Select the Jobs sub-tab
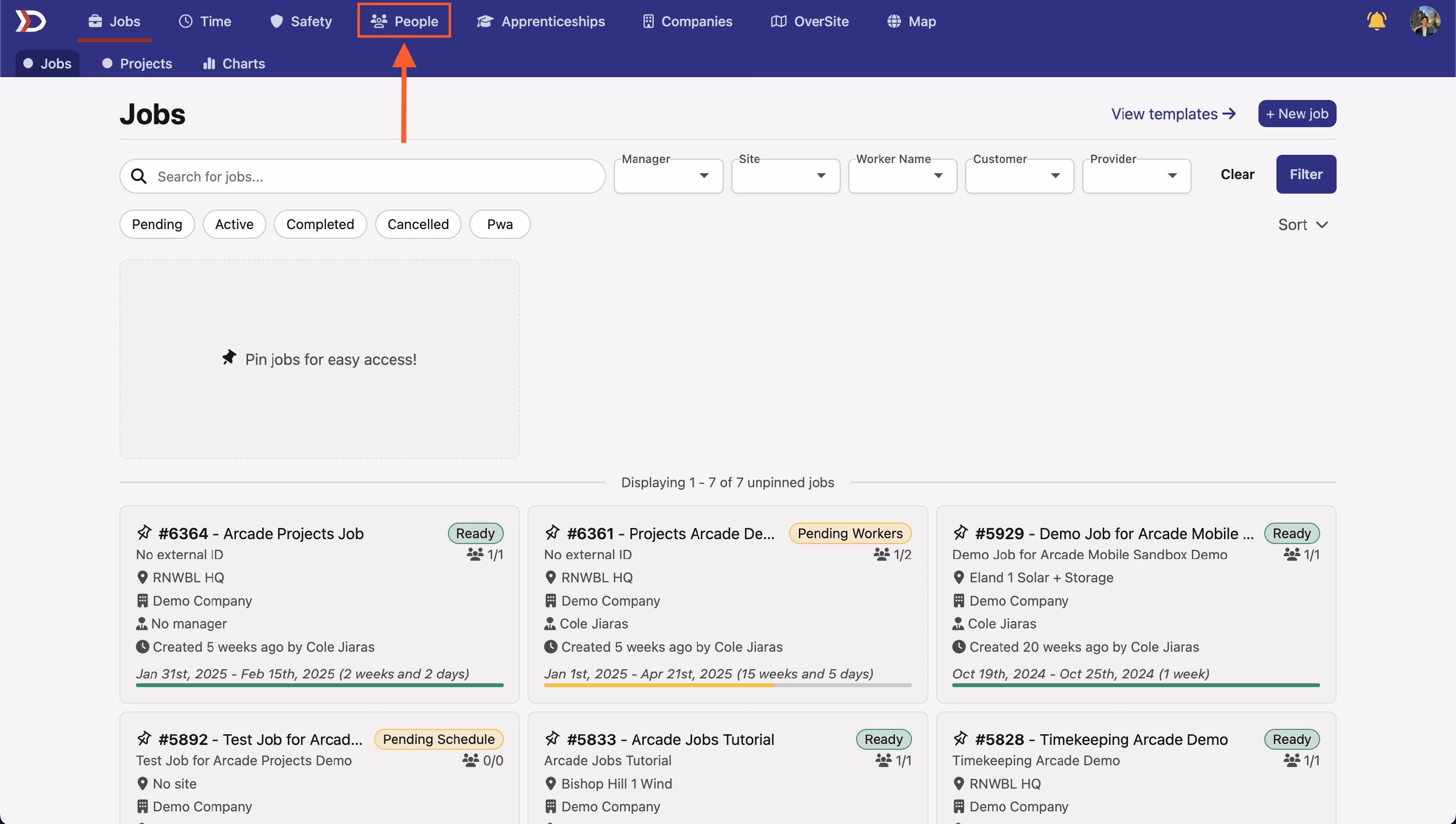 [48, 64]
